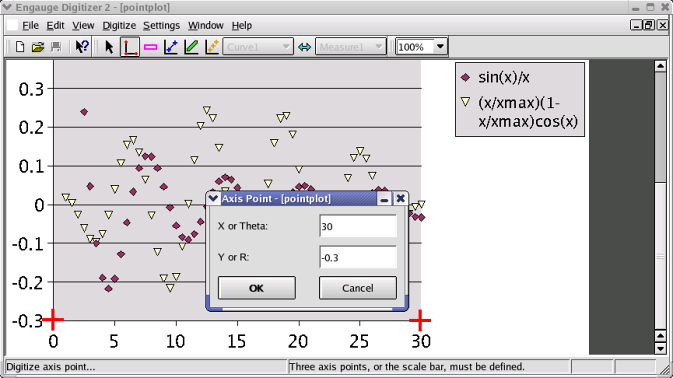Expand the Curve1 dropdown

tap(258, 47)
